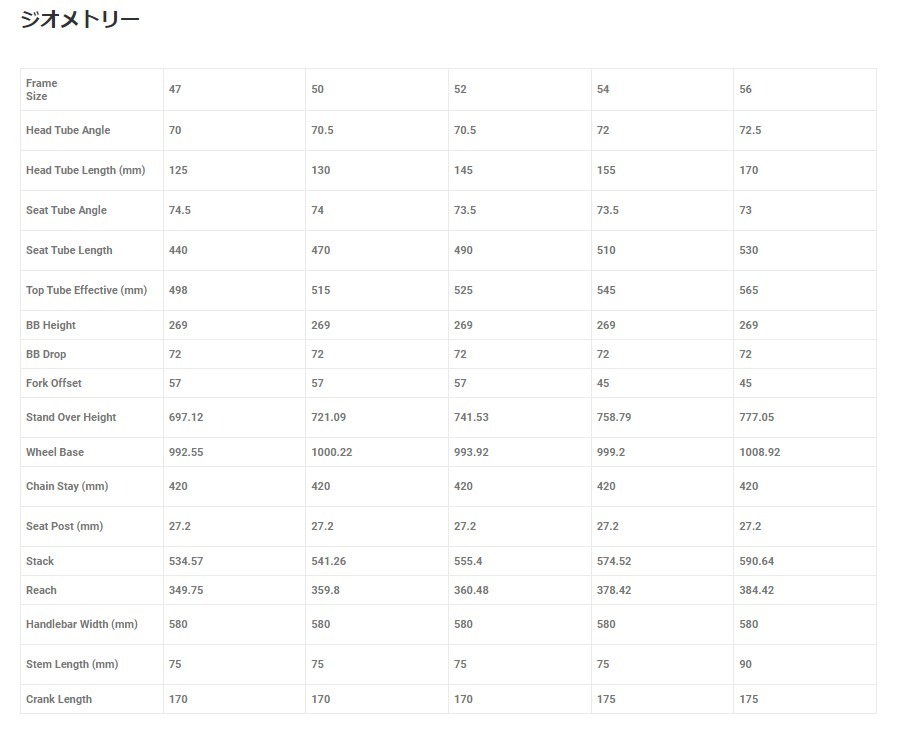Screen dimensions: 899x733
Task: Select the Stack value 555.4
Action: coord(468,562)
